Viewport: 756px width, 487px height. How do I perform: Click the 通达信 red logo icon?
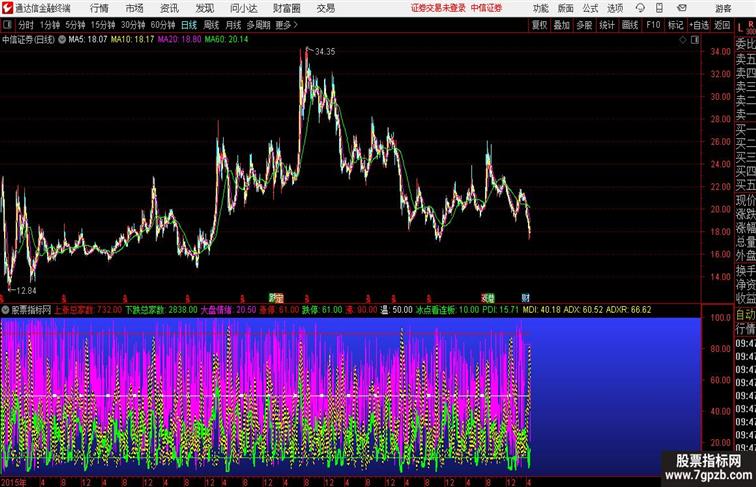click(x=7, y=8)
